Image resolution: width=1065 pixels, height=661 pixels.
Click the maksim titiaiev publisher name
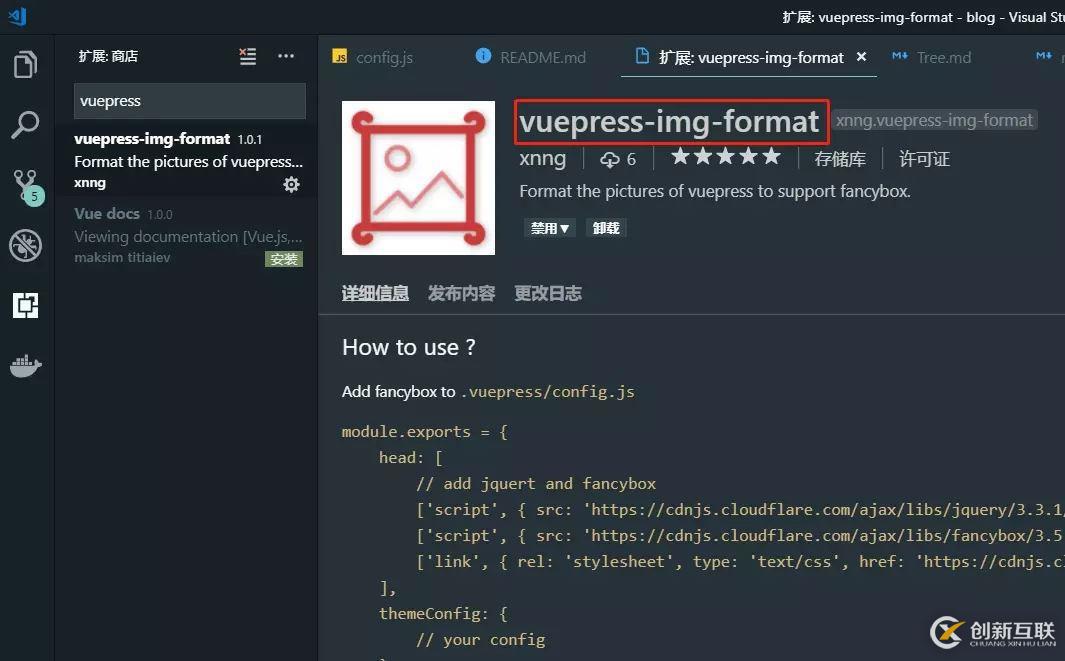pos(122,257)
